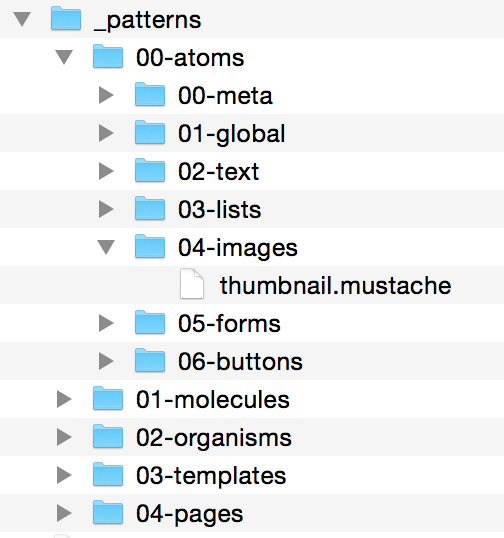Select the 01-molecules folder icon
Viewport: 504px width, 538px height.
pyautogui.click(x=108, y=398)
